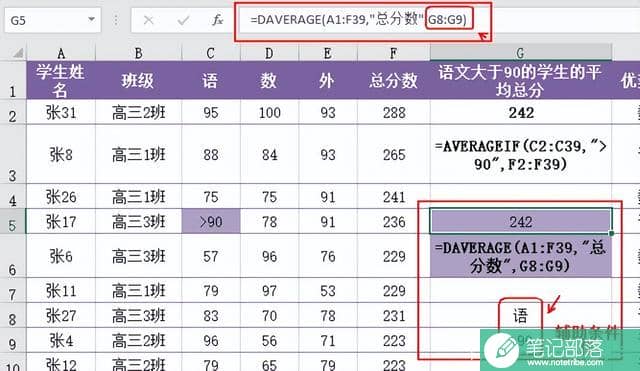Click the fill handle on cell G5
The image size is (640, 371).
(x=611, y=233)
